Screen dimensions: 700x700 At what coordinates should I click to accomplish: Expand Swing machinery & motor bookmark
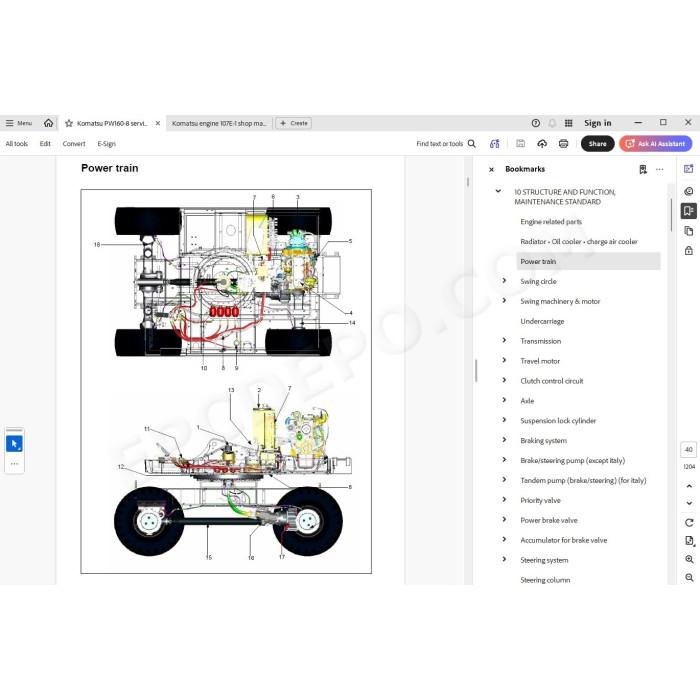[x=504, y=300]
